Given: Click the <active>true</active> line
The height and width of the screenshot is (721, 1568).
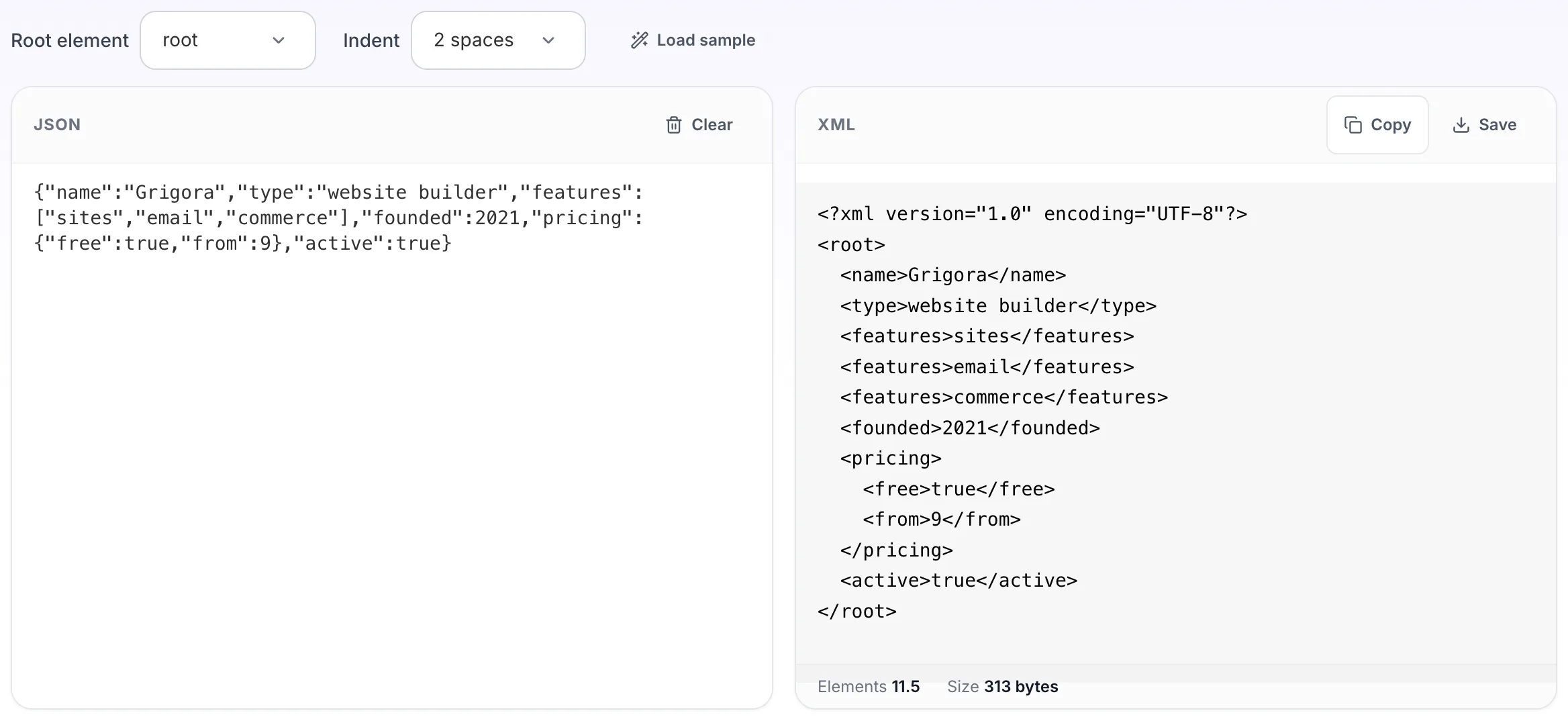Looking at the screenshot, I should pos(959,581).
